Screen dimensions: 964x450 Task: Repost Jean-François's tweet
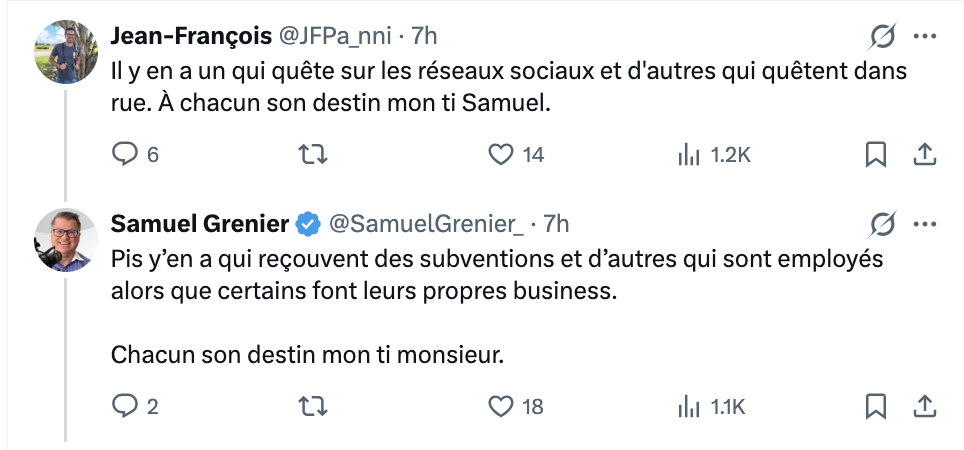[x=314, y=155]
